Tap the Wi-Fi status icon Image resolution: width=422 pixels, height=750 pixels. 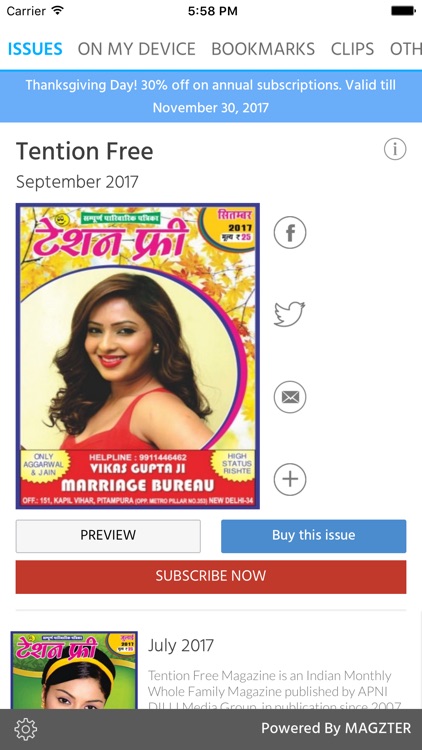[58, 11]
